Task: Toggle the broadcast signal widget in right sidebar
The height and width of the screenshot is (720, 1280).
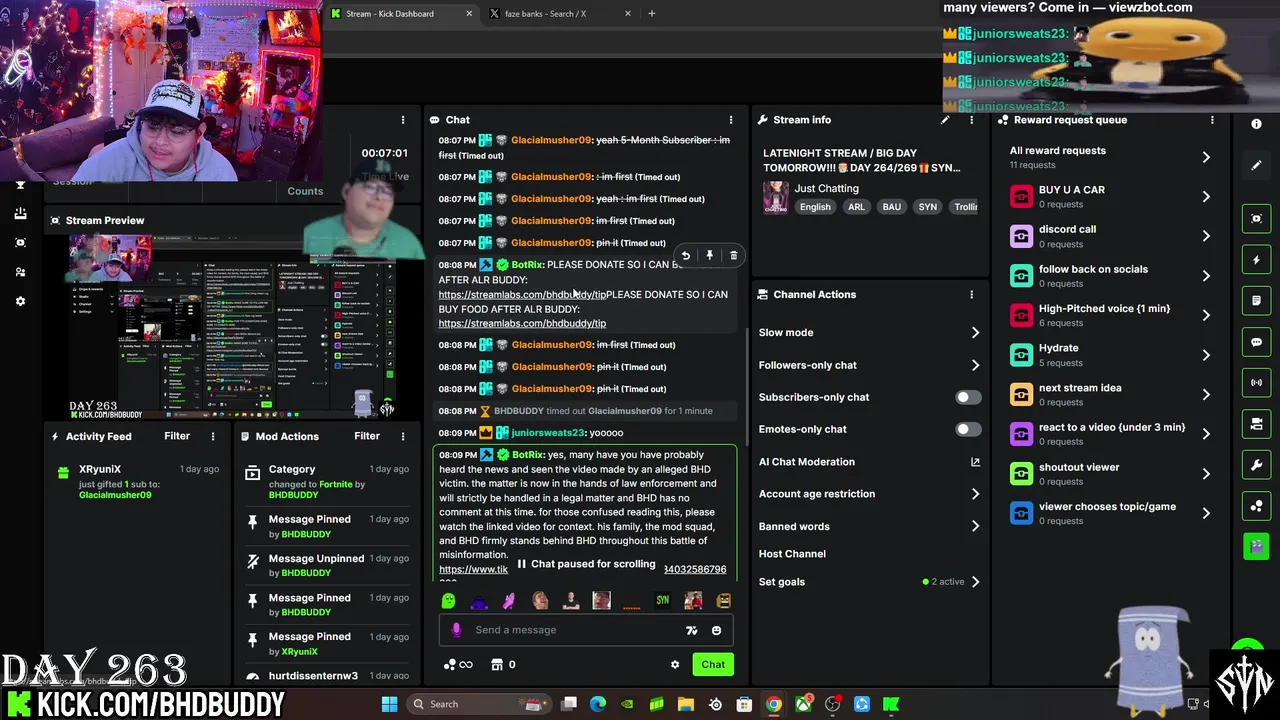Action: point(1256,383)
